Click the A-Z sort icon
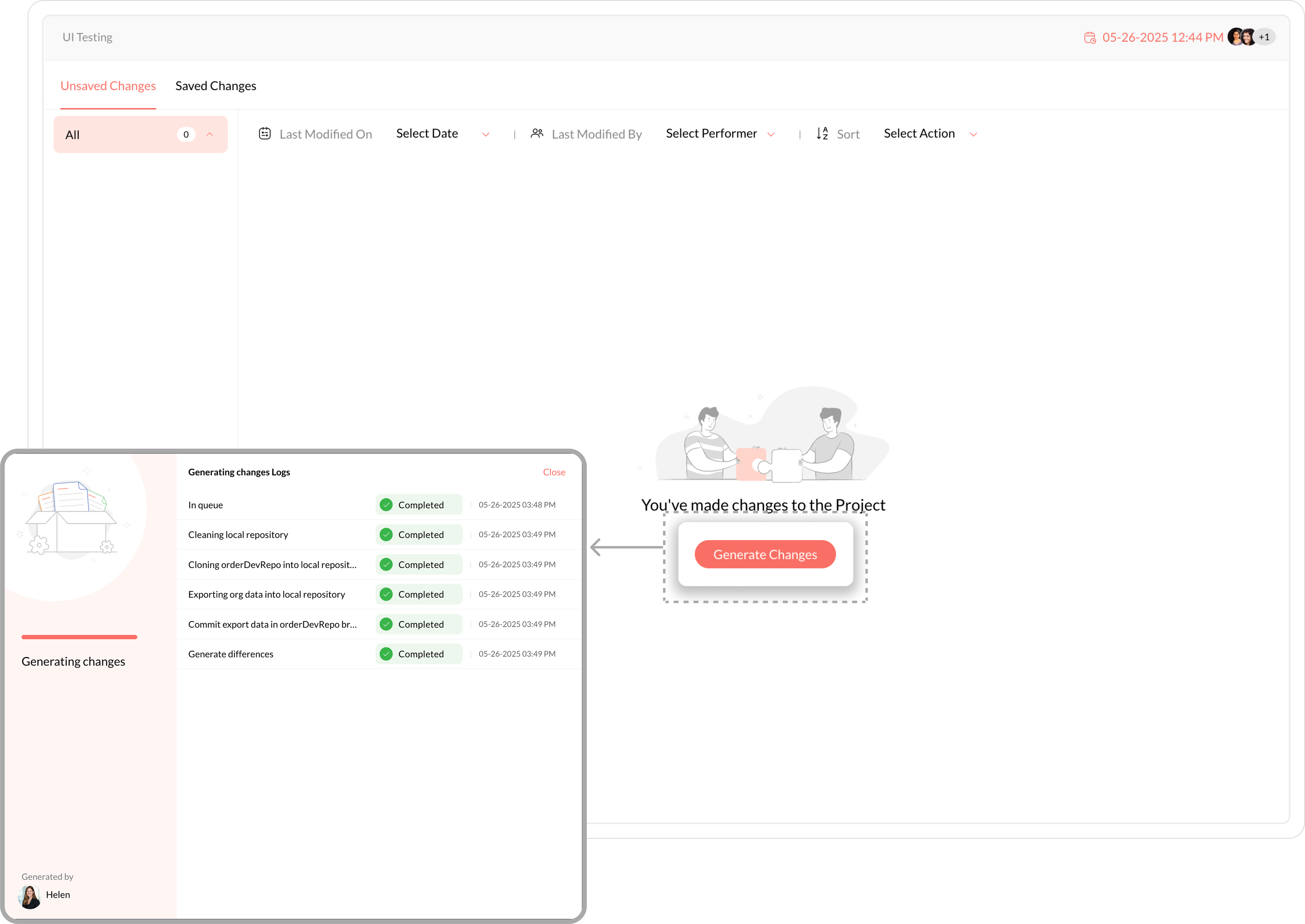The width and height of the screenshot is (1305, 924). point(822,134)
